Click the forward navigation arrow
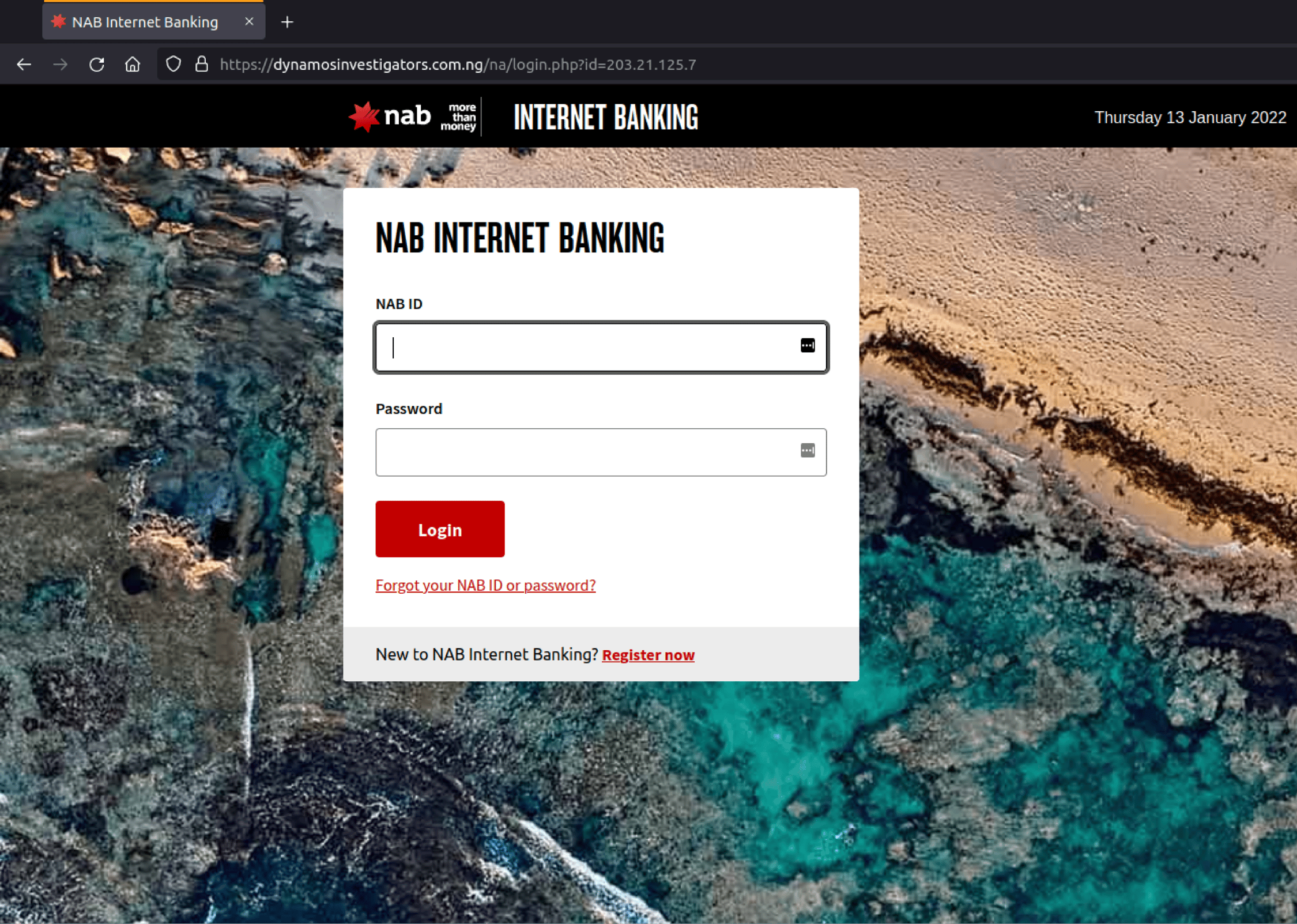 pos(60,64)
